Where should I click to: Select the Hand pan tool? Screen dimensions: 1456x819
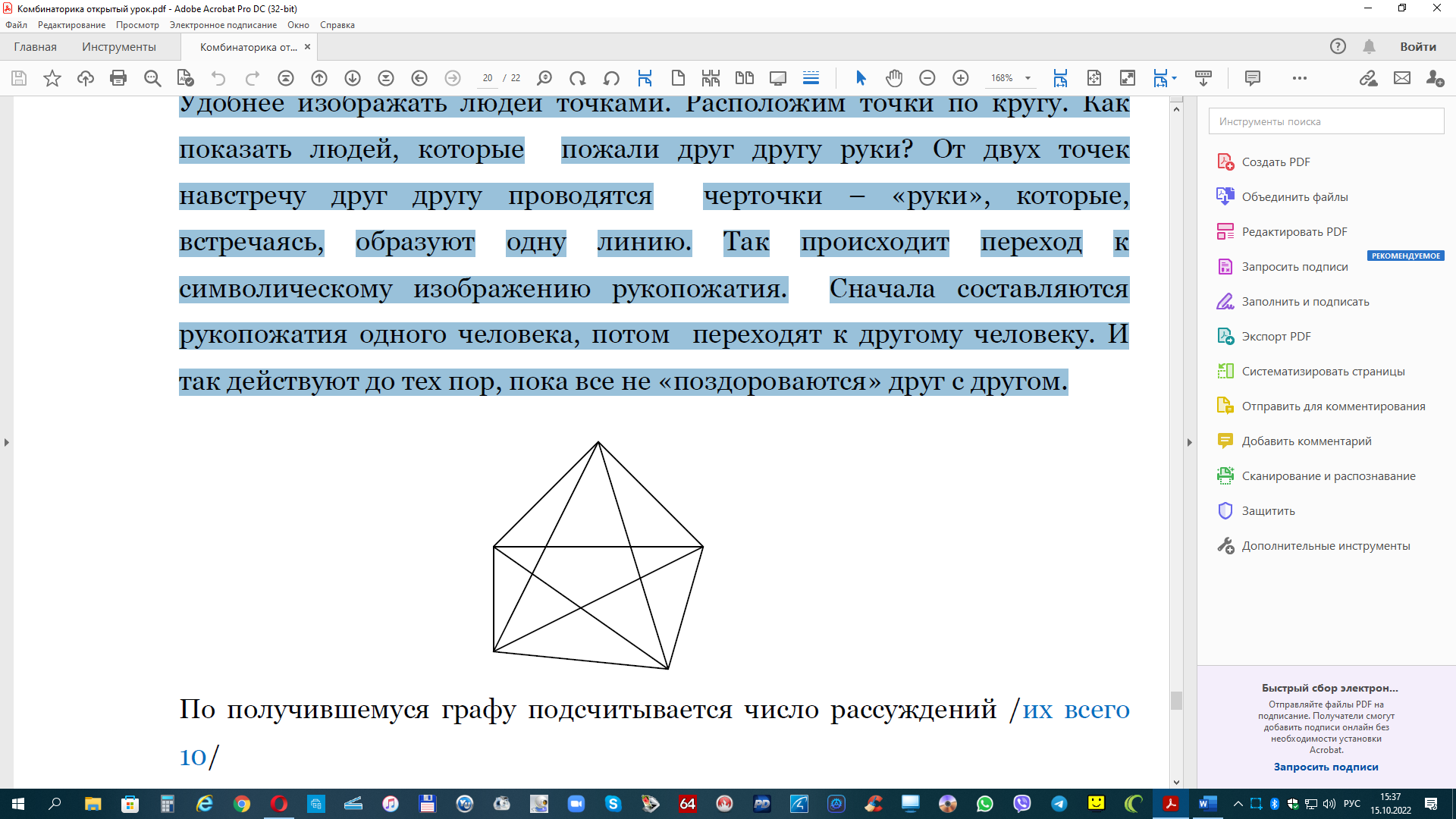click(x=894, y=78)
